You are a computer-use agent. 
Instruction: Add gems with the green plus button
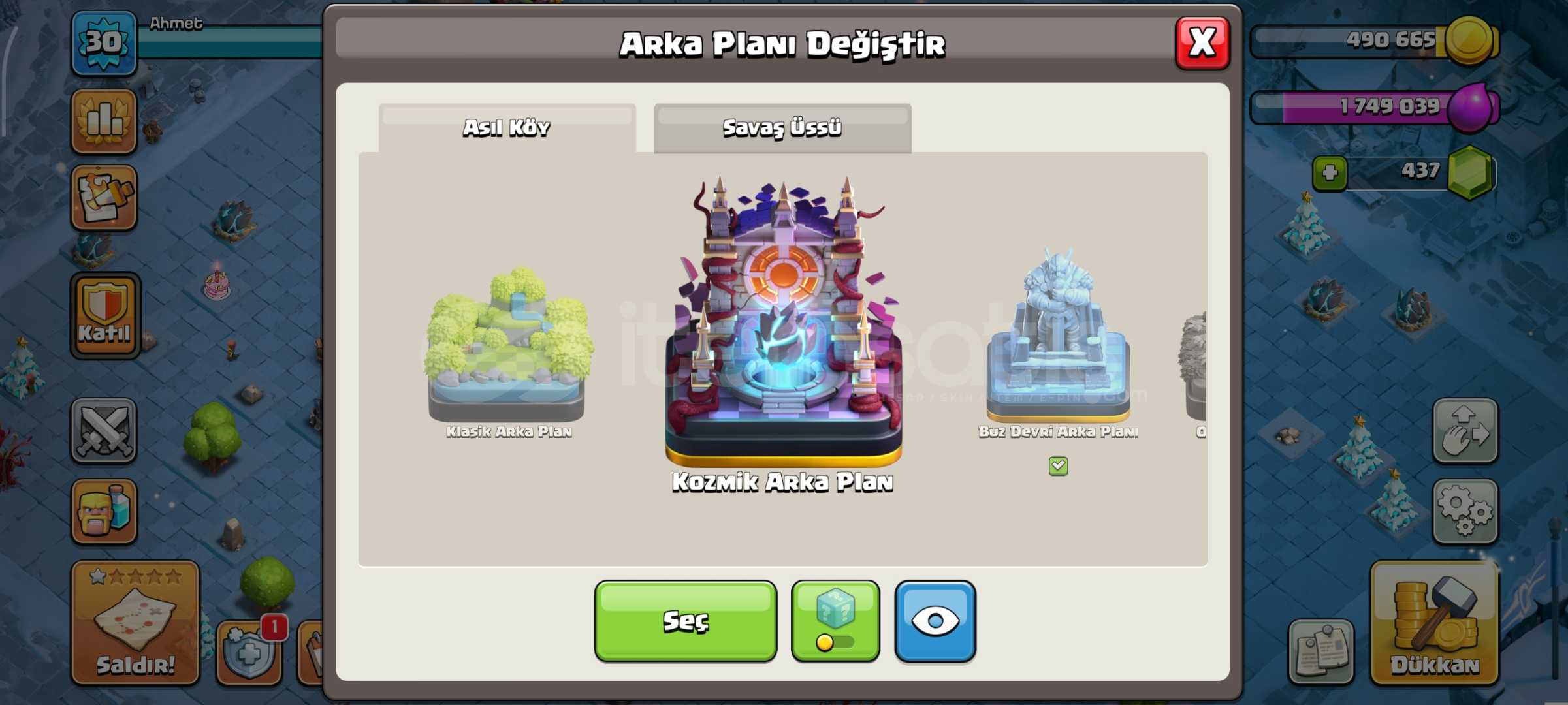pyautogui.click(x=1330, y=174)
